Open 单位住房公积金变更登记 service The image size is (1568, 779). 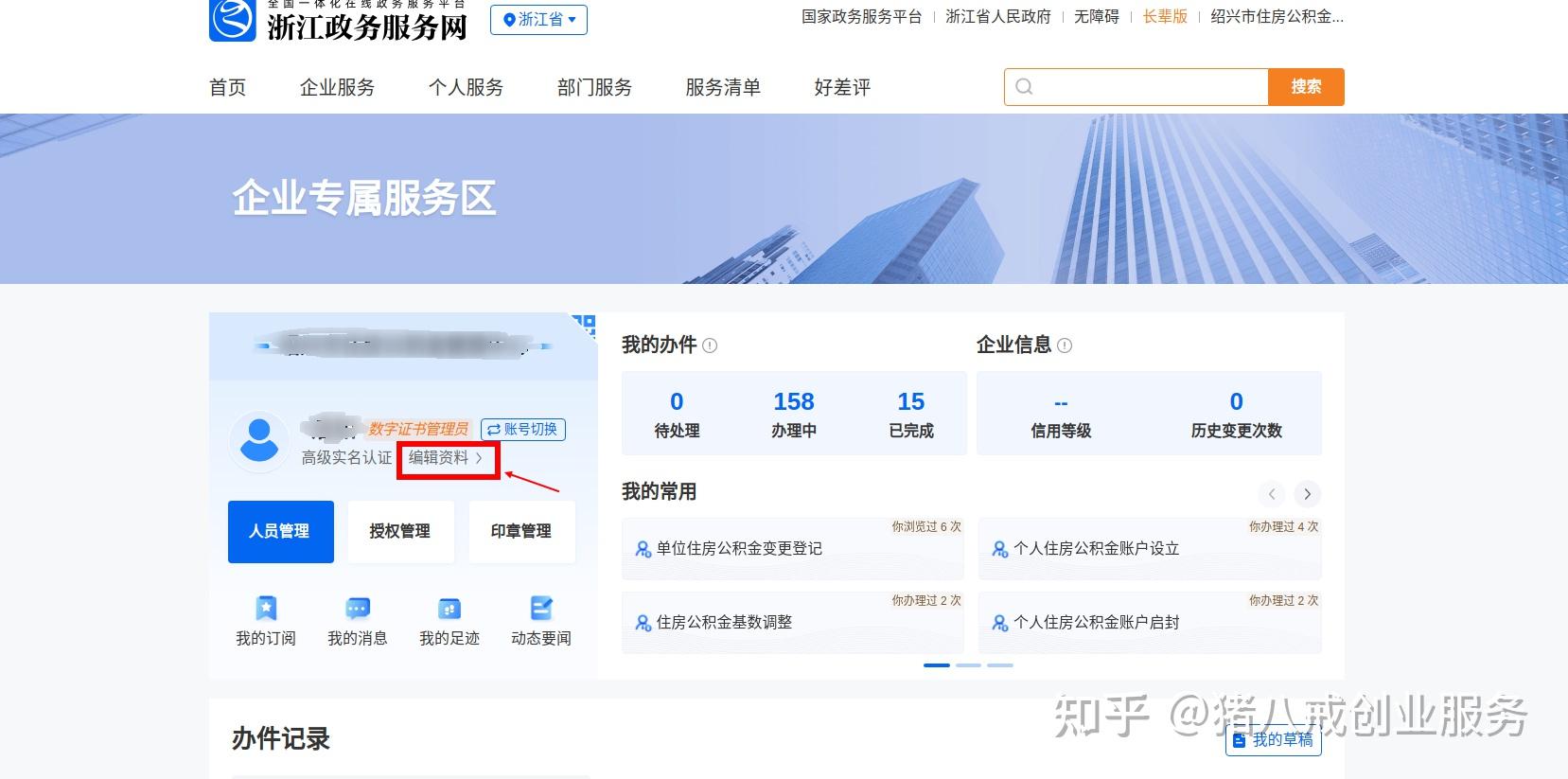[x=793, y=549]
